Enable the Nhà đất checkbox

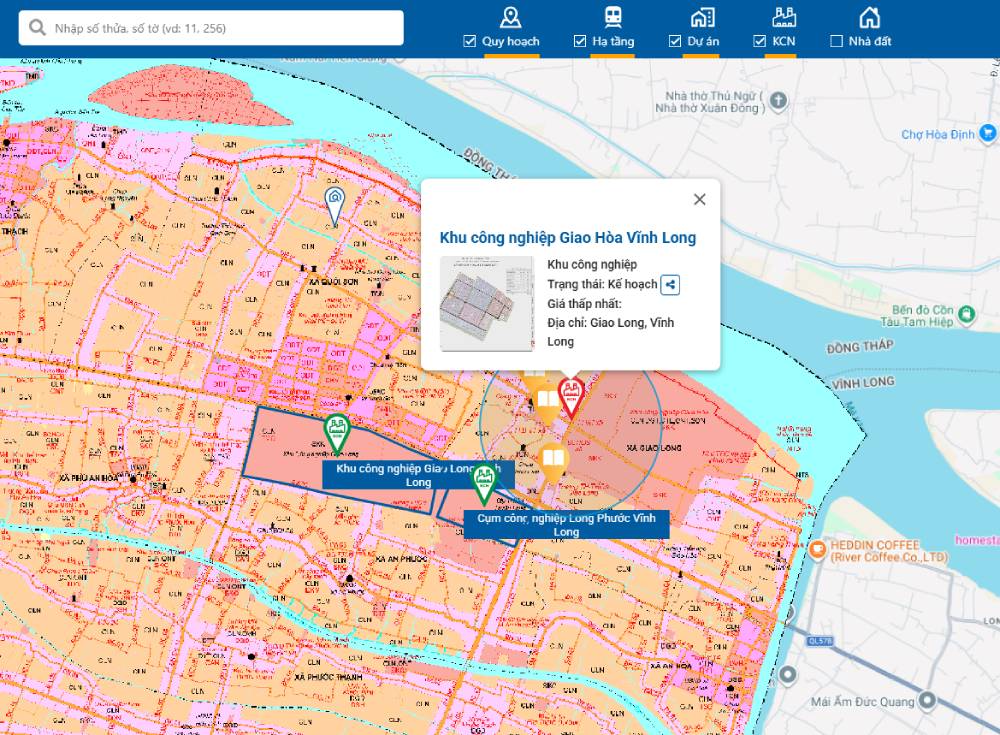point(837,41)
